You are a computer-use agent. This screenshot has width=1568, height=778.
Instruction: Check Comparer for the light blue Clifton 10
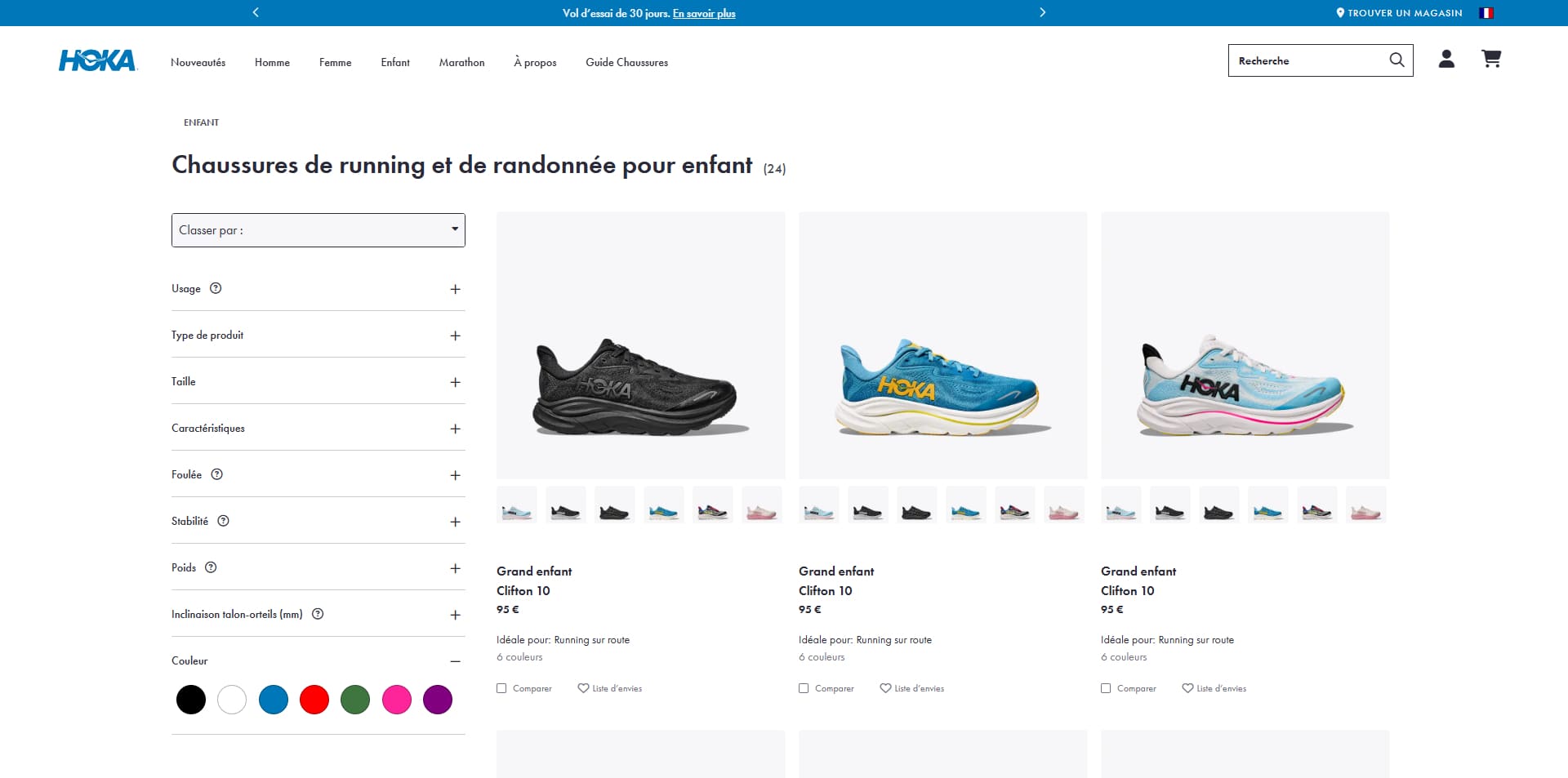(1106, 688)
